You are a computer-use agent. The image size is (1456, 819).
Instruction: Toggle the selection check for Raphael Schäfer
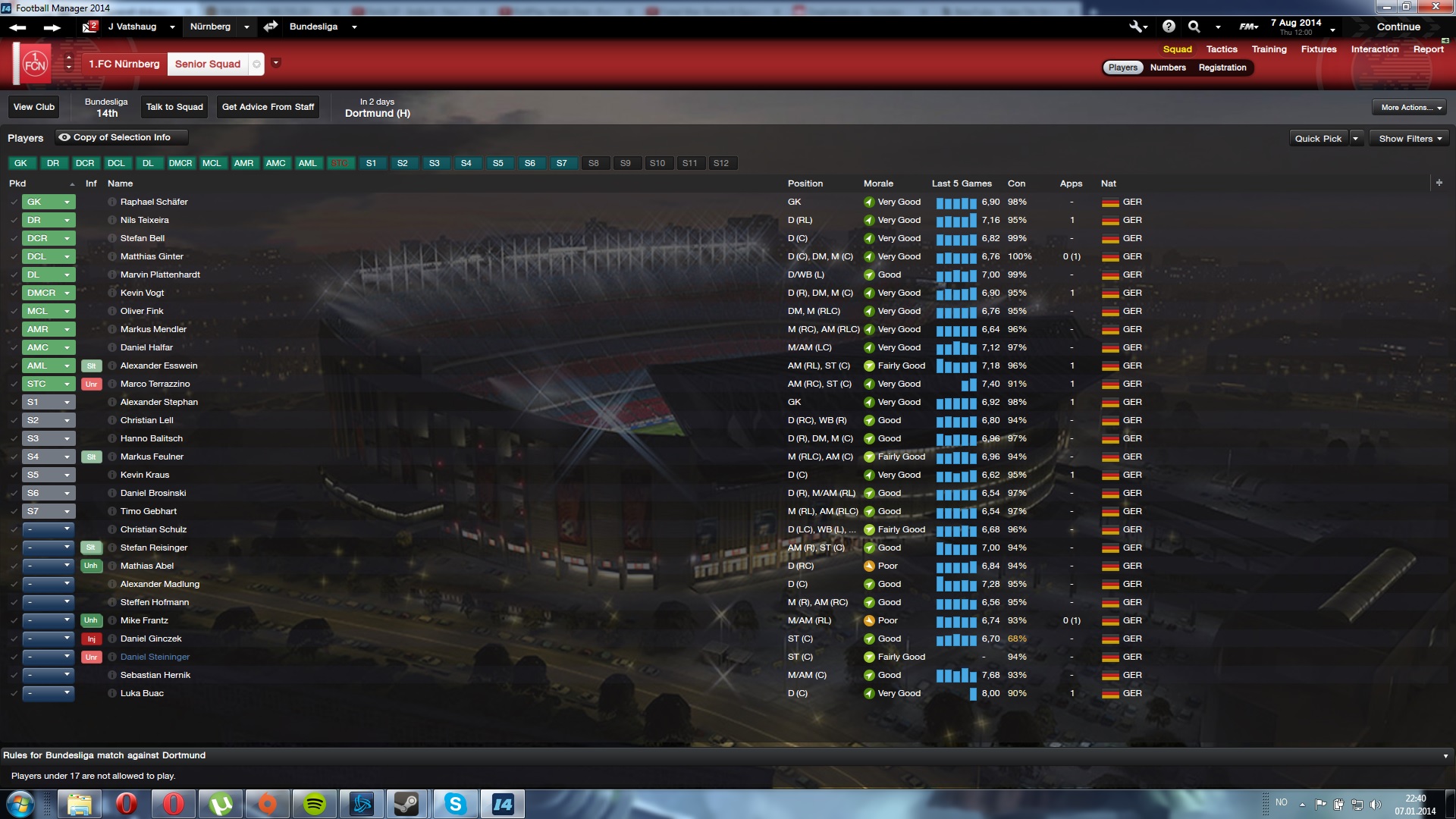[14, 202]
